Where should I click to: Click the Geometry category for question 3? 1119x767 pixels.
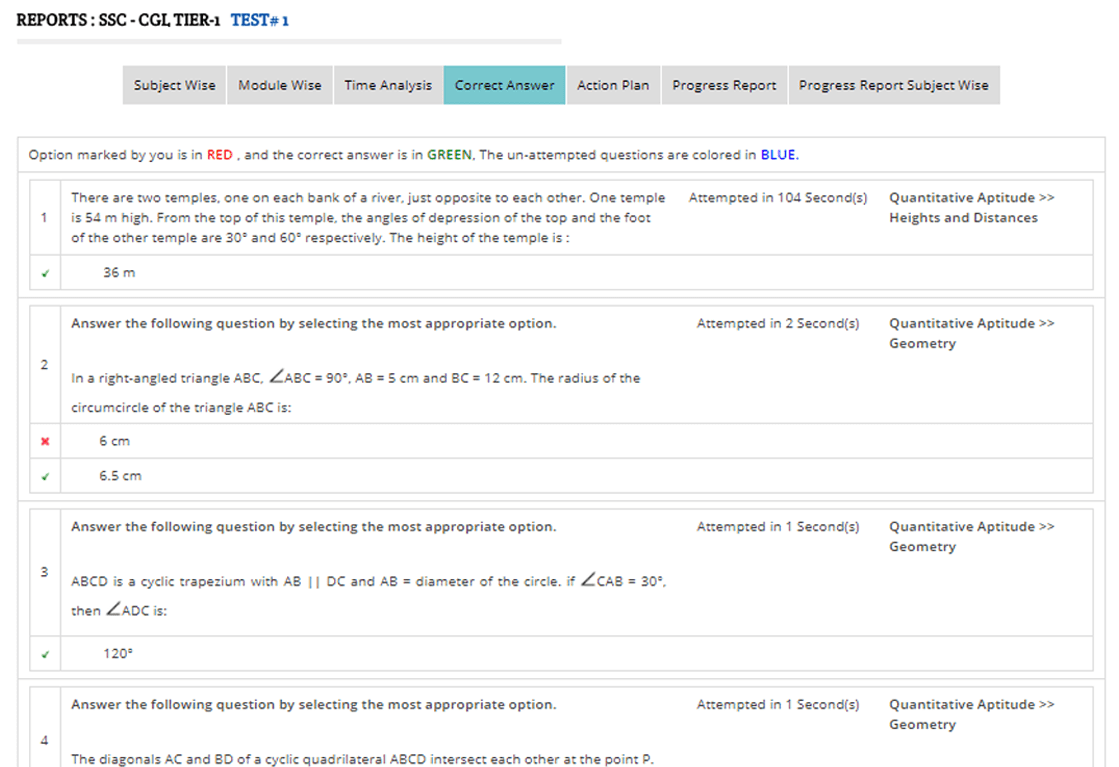coord(922,547)
